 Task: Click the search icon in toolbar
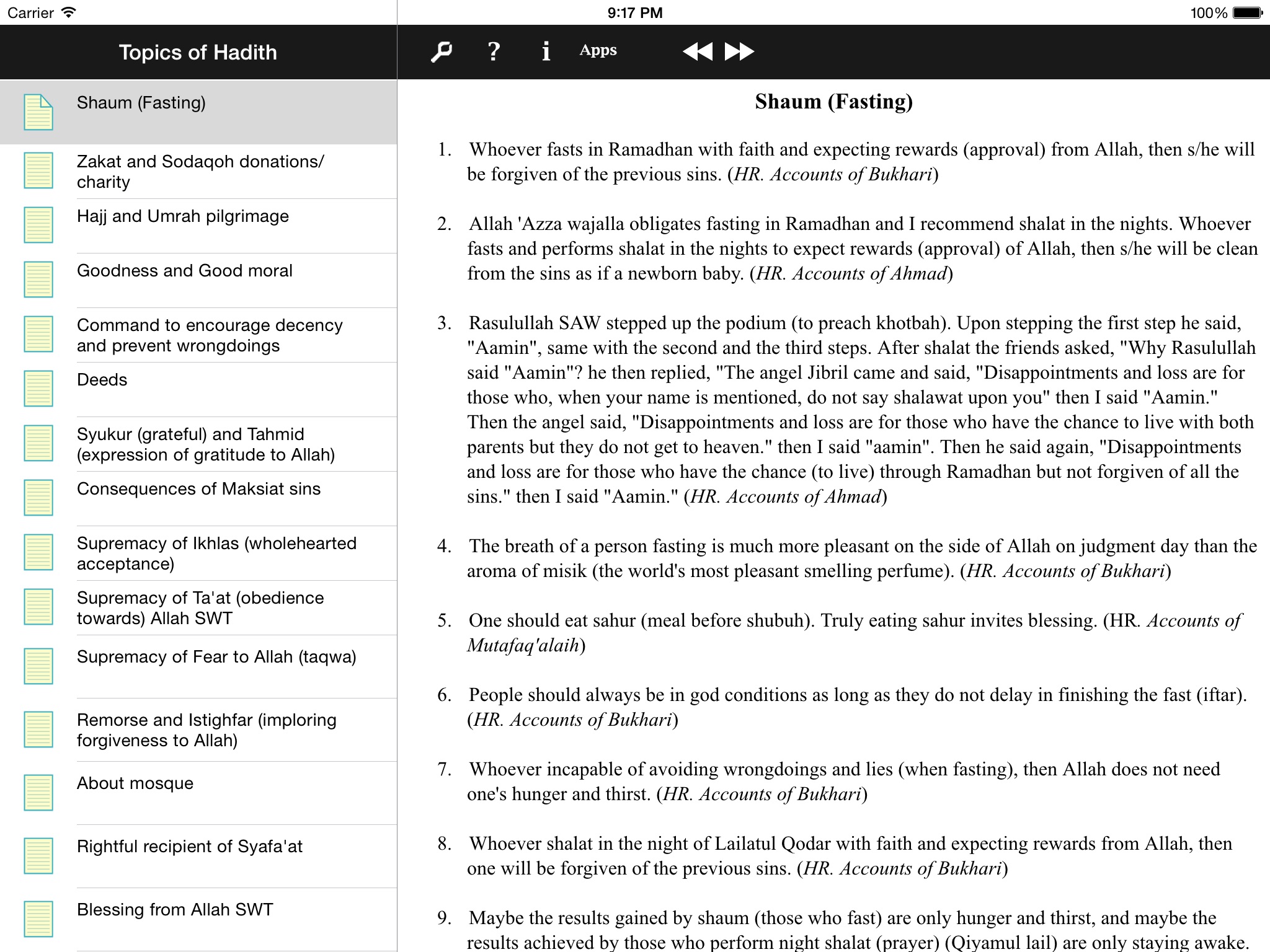441,51
